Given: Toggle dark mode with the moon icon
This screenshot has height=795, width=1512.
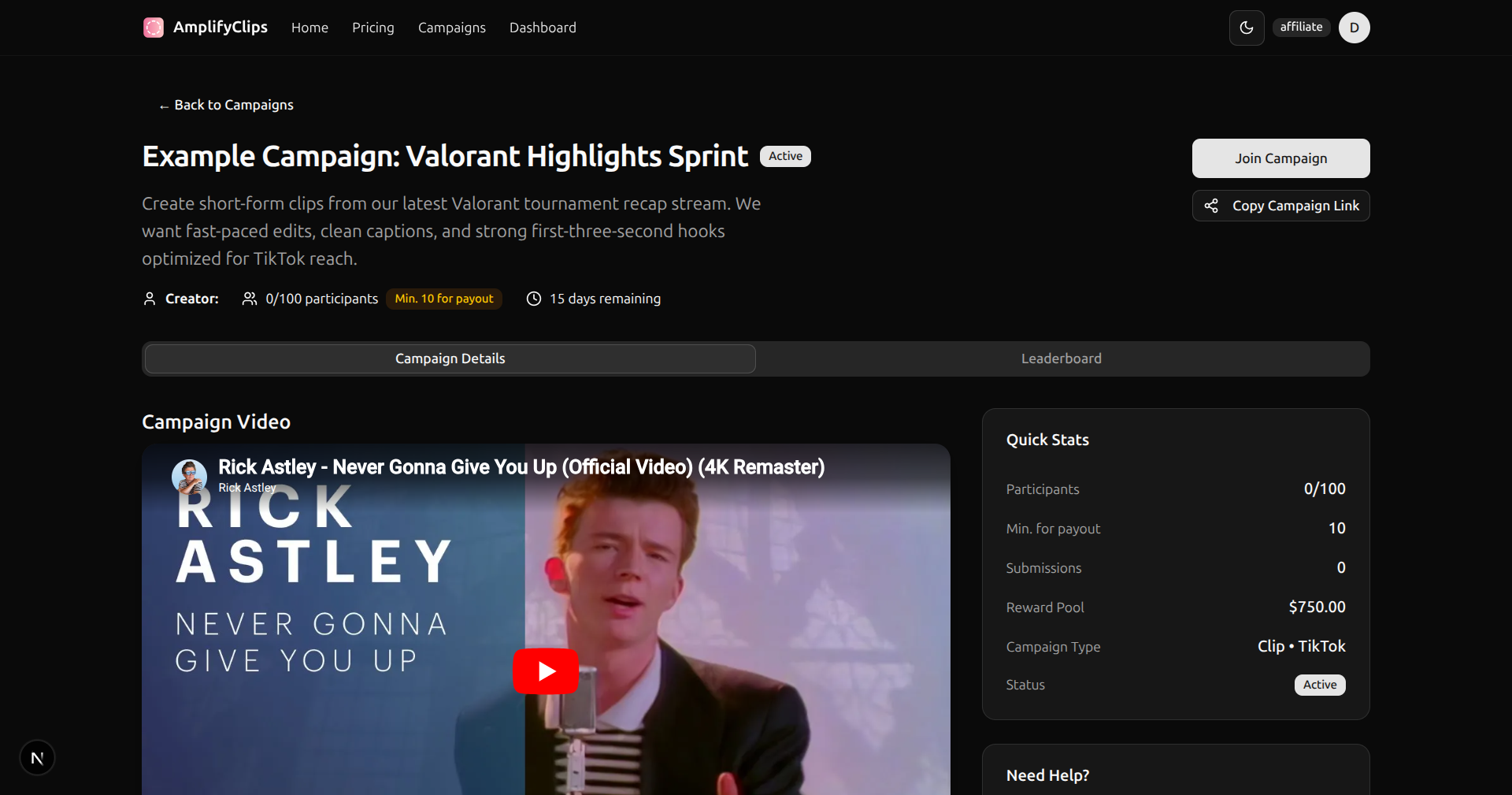Looking at the screenshot, I should (x=1247, y=28).
